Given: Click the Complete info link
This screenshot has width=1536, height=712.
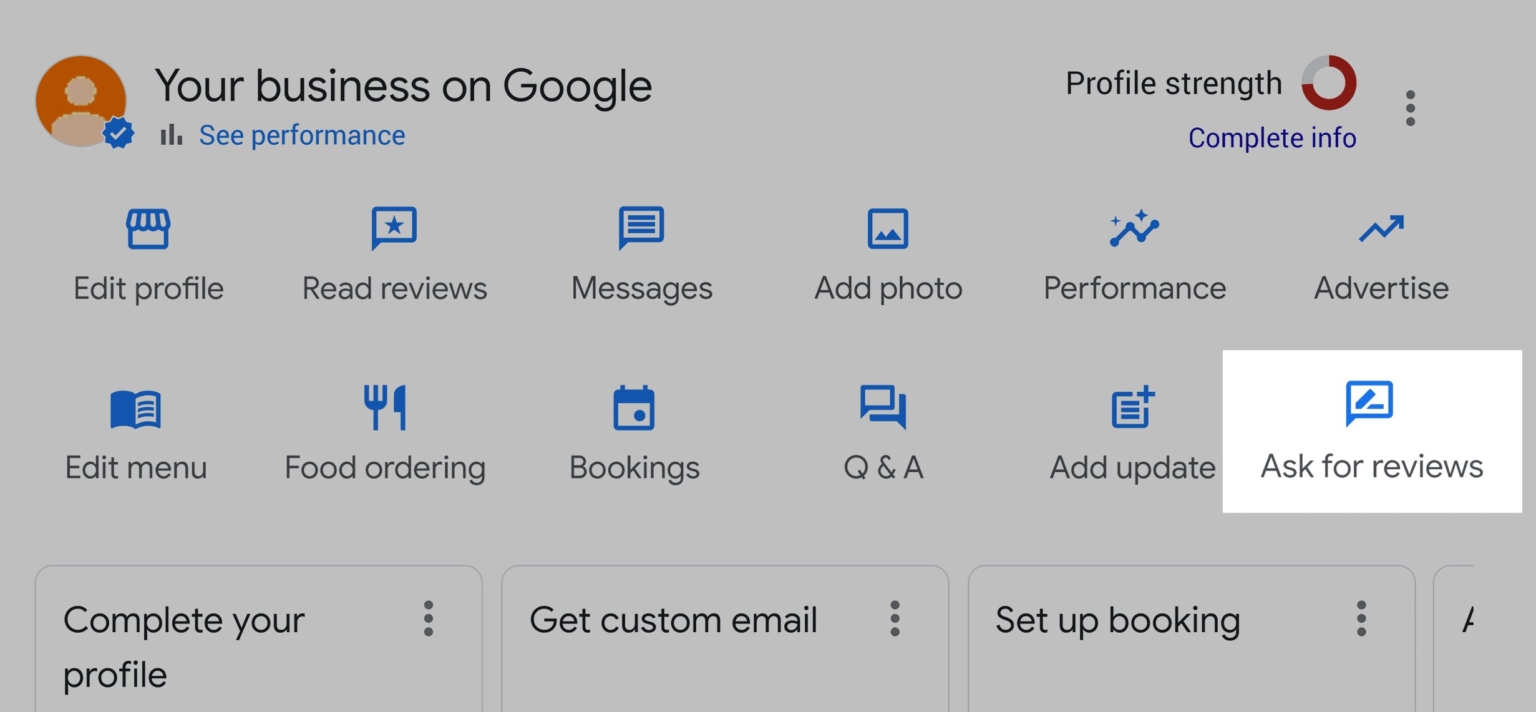Looking at the screenshot, I should (1272, 138).
